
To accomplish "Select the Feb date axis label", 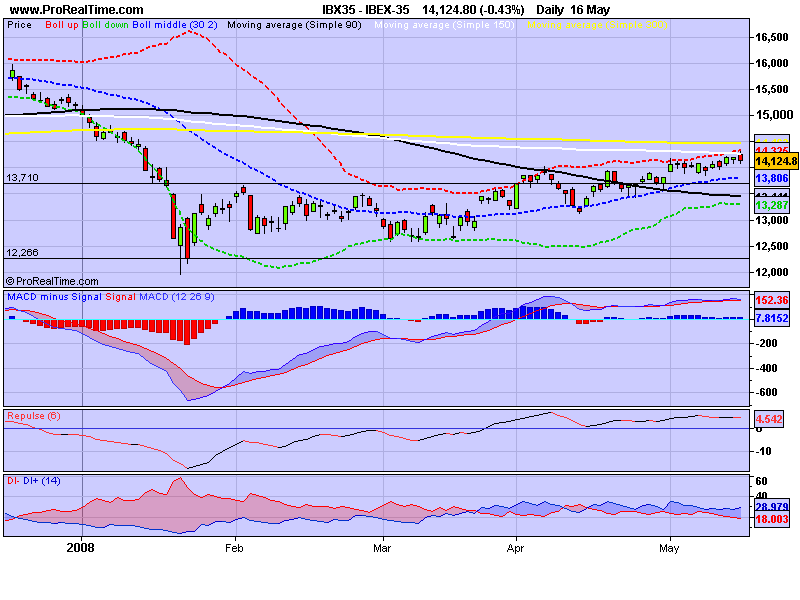I will point(234,548).
